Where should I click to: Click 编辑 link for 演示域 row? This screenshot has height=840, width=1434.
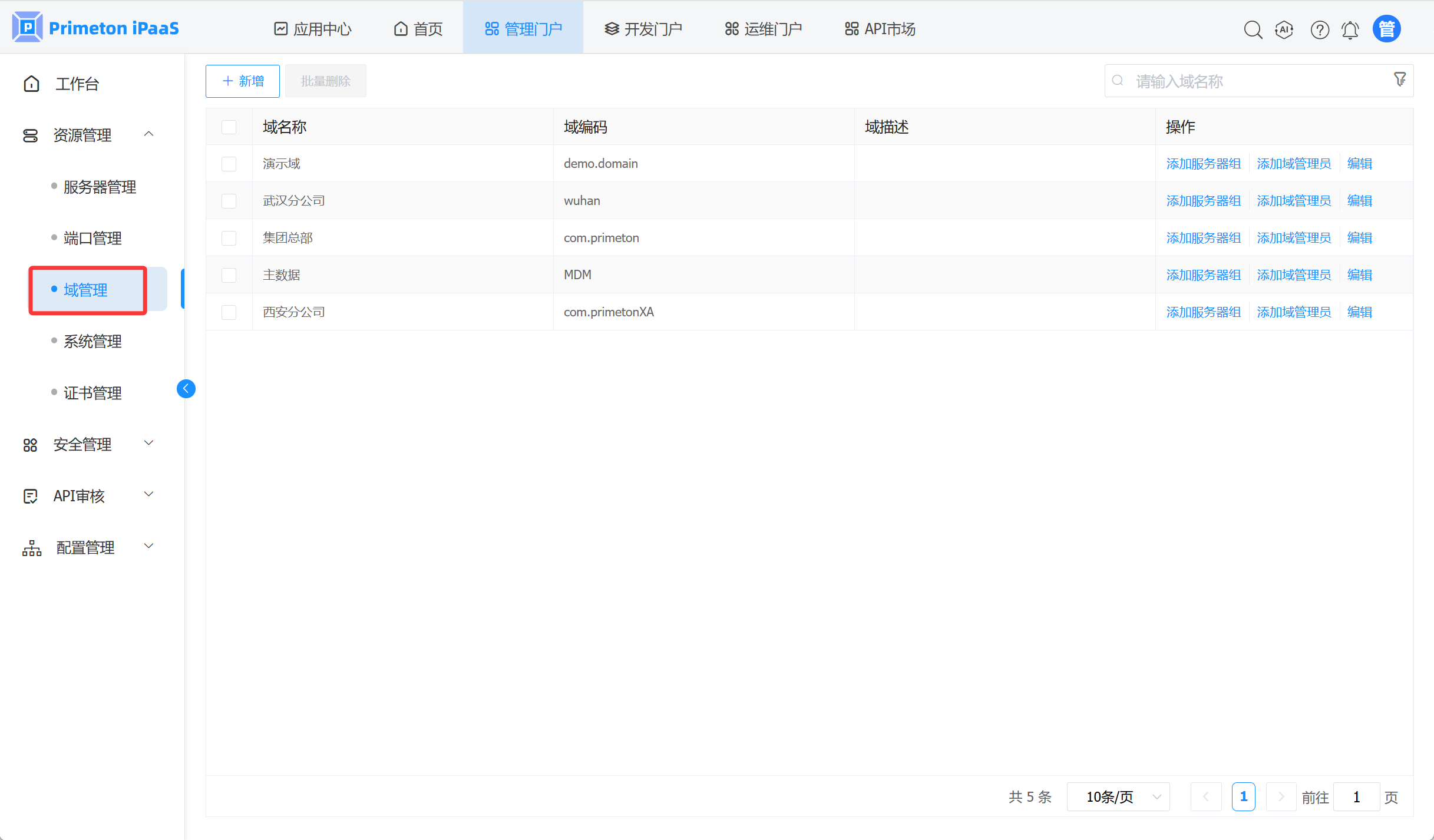[x=1360, y=164]
